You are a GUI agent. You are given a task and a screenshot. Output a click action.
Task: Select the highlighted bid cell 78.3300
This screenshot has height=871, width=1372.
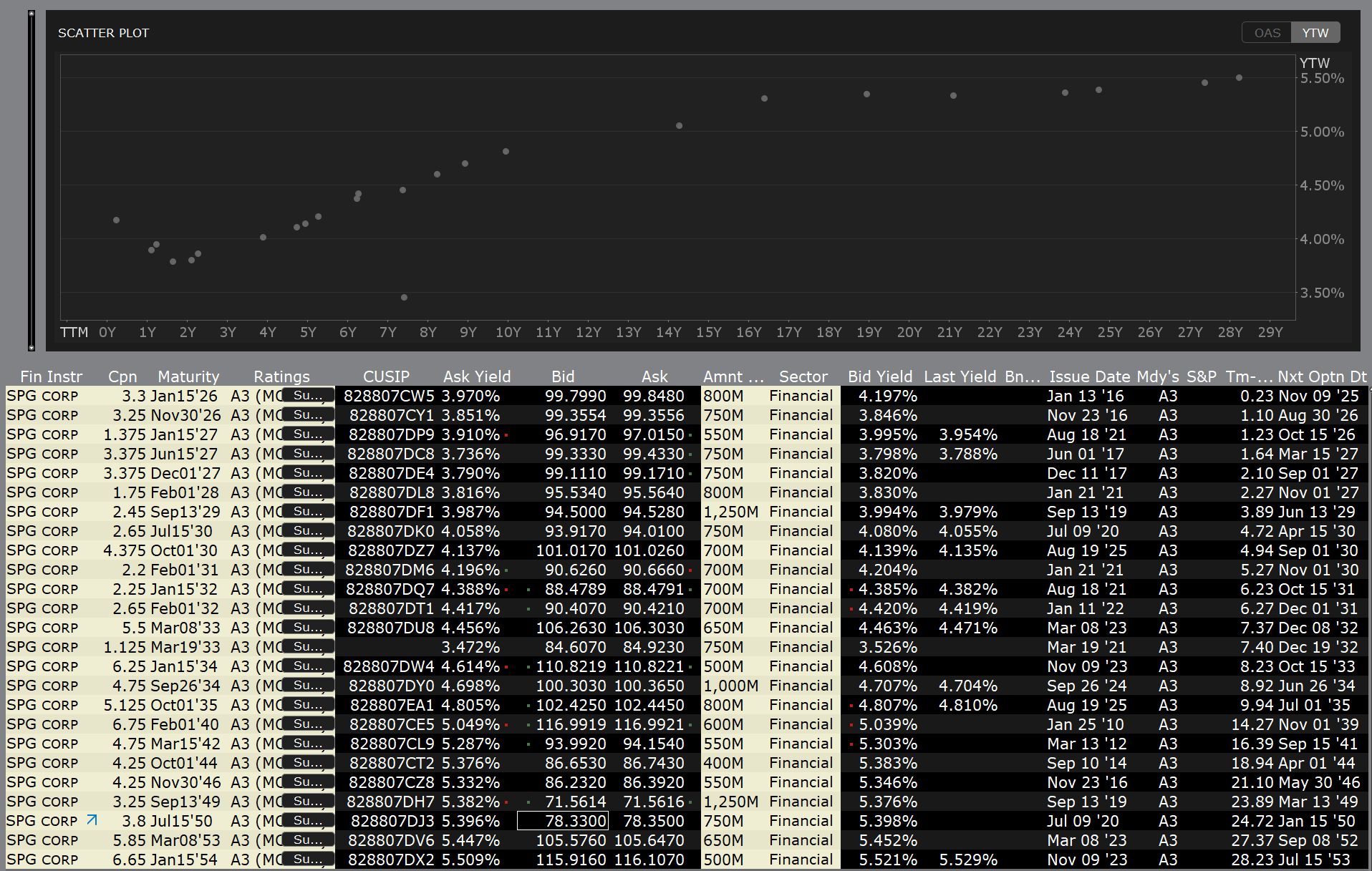563,821
